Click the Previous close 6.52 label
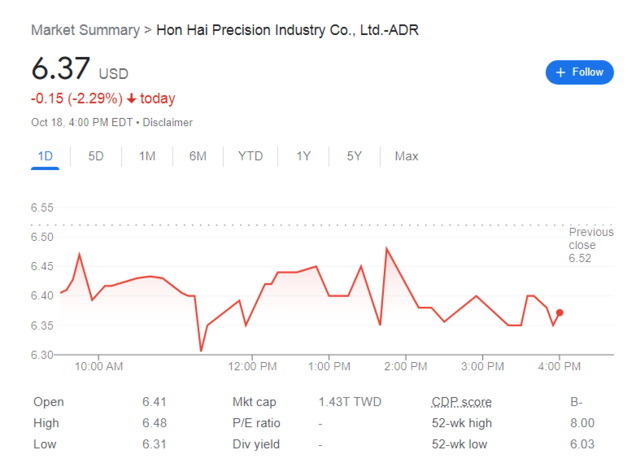This screenshot has height=463, width=640. click(591, 245)
